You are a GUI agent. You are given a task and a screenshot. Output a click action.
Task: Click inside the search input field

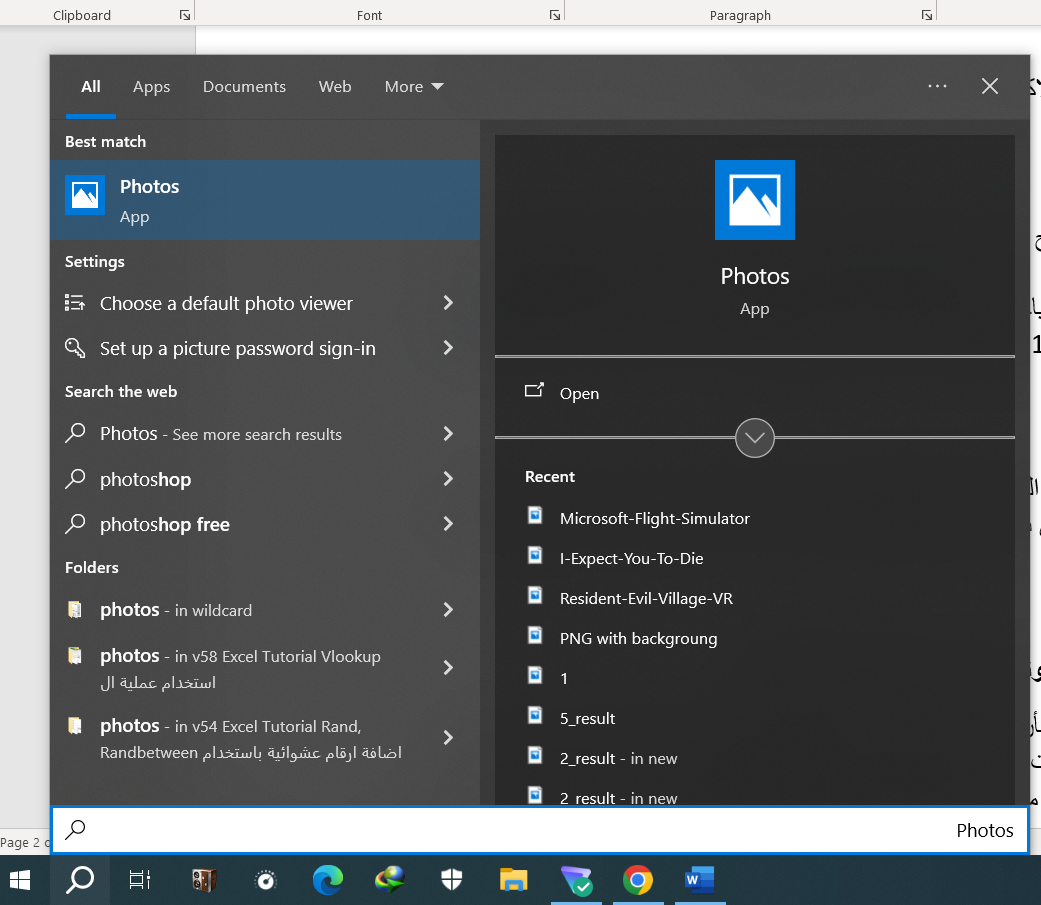coord(400,829)
